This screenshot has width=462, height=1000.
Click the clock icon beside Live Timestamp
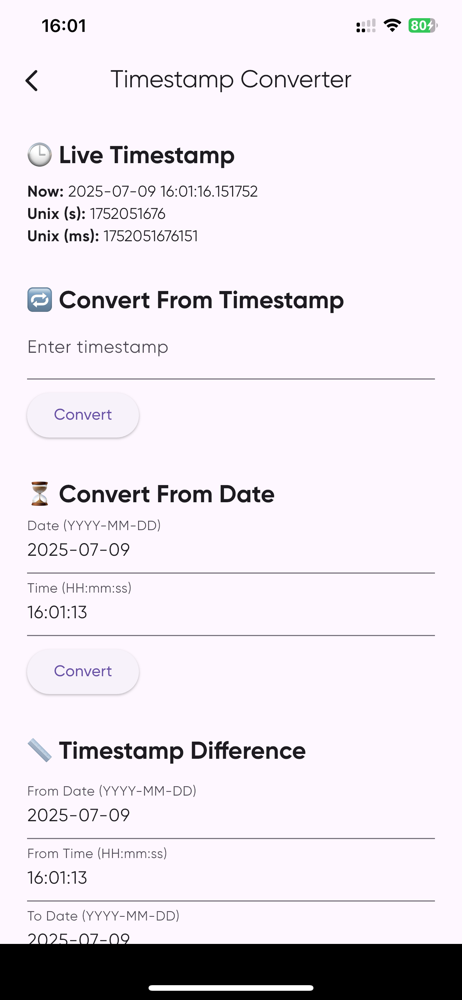coord(40,155)
